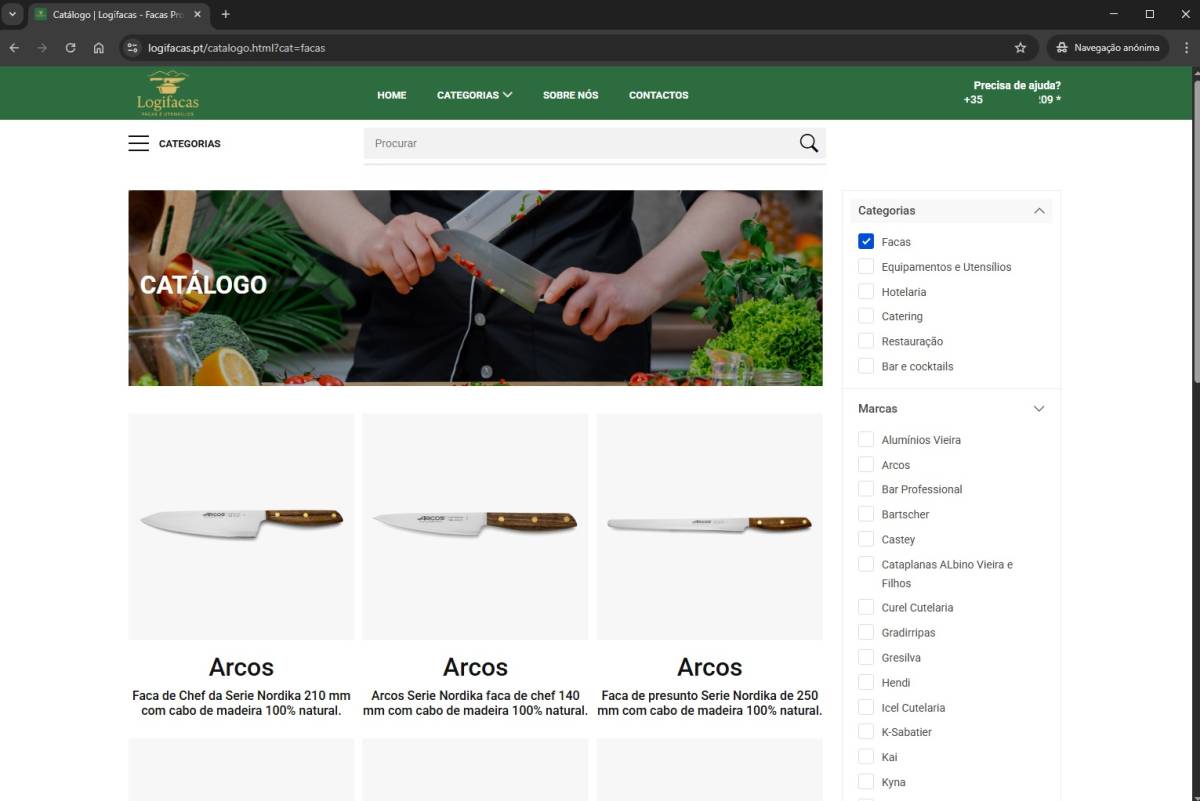Tick the Icel Cutelaria brand checkbox
This screenshot has width=1200, height=801.
pyautogui.click(x=866, y=707)
